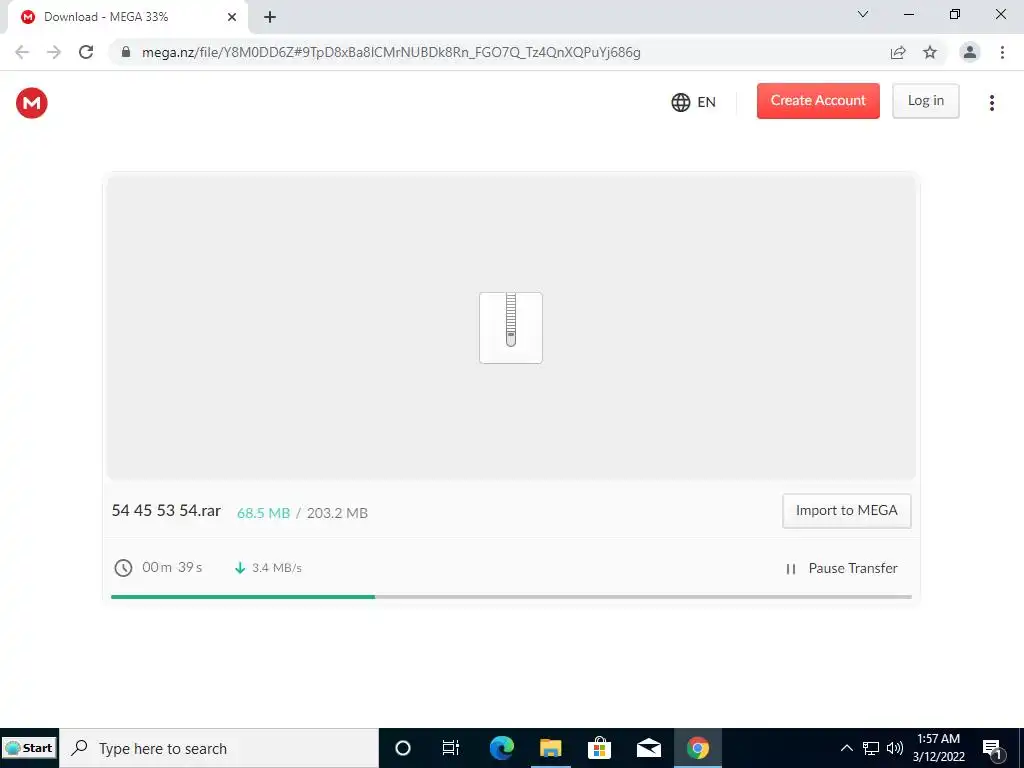
Task: Open network status tray icon
Action: [x=871, y=748]
